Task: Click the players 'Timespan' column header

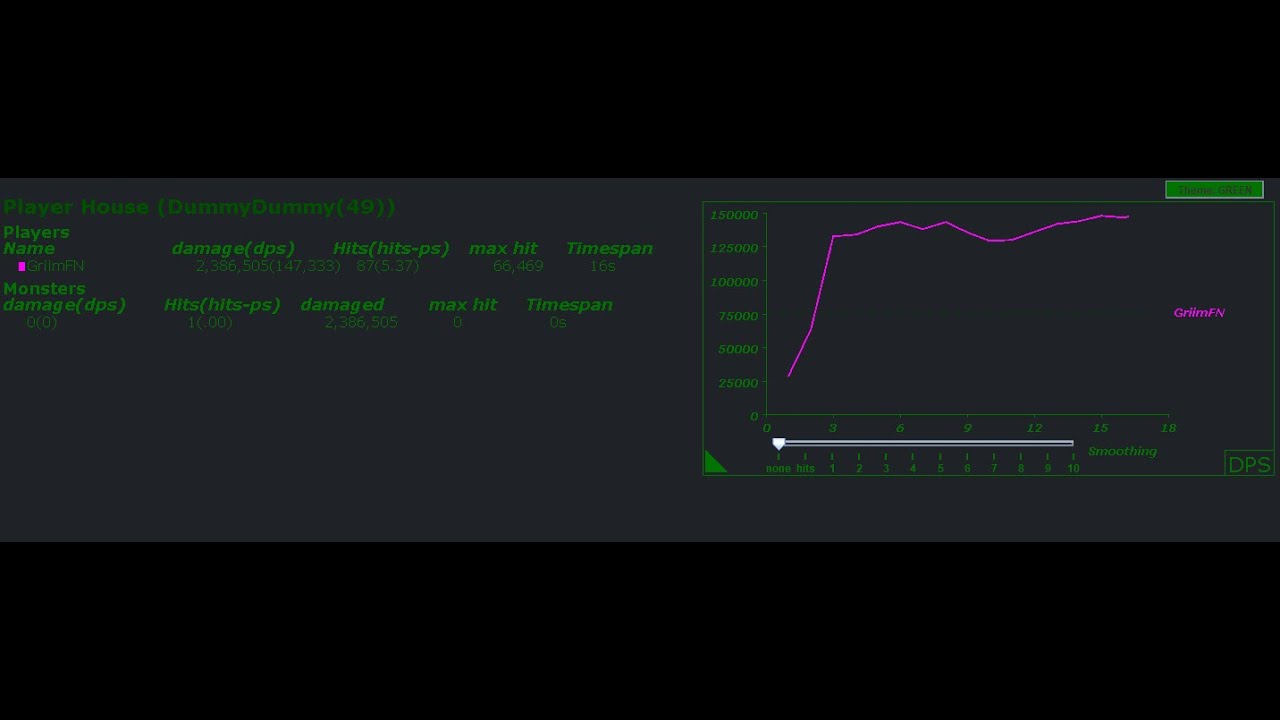Action: pyautogui.click(x=609, y=249)
